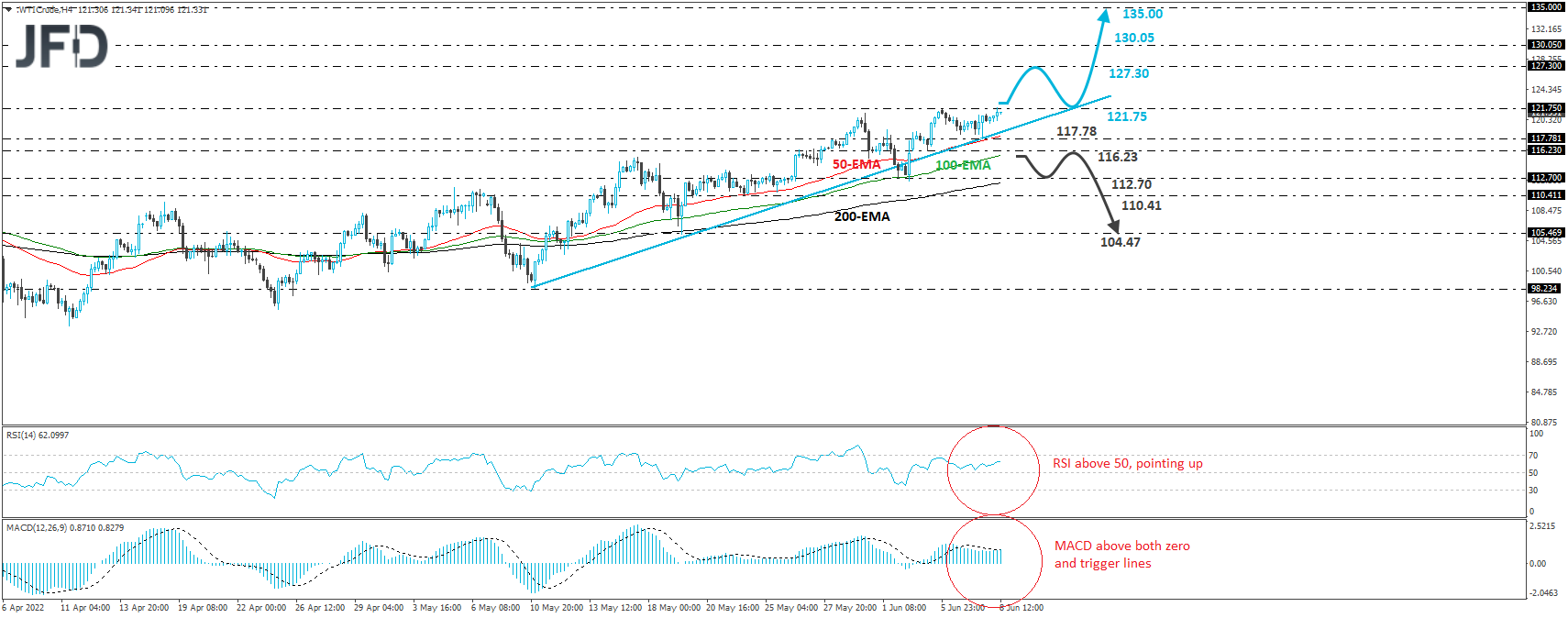Click the MACD scale value -2.0463
Viewport: 1568px width, 618px height.
coord(1543,593)
